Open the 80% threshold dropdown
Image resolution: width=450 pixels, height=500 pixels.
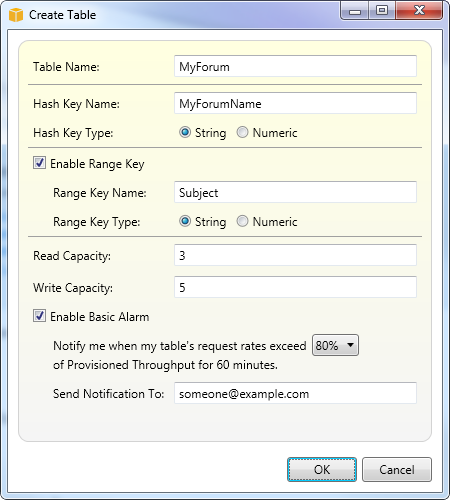pyautogui.click(x=335, y=345)
